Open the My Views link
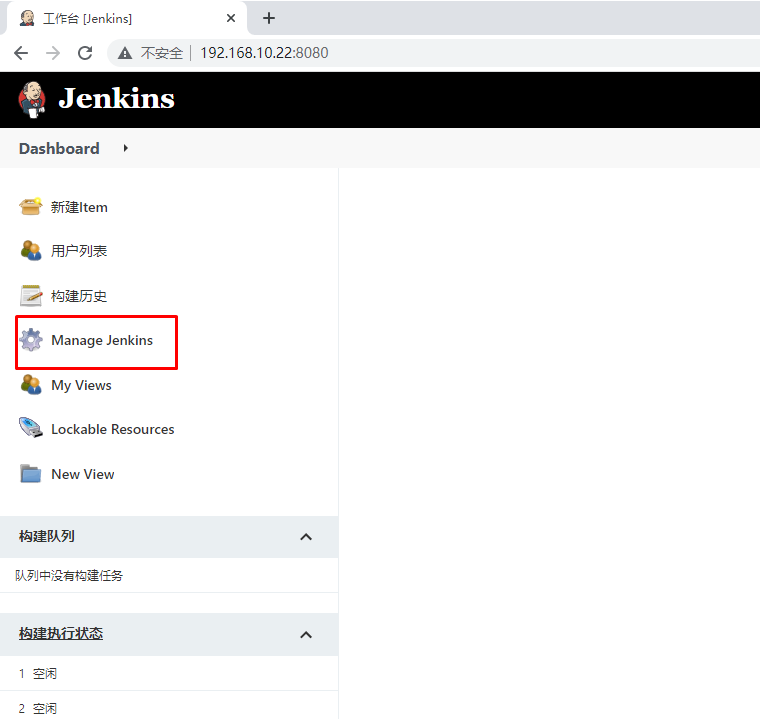760x719 pixels. pos(81,385)
